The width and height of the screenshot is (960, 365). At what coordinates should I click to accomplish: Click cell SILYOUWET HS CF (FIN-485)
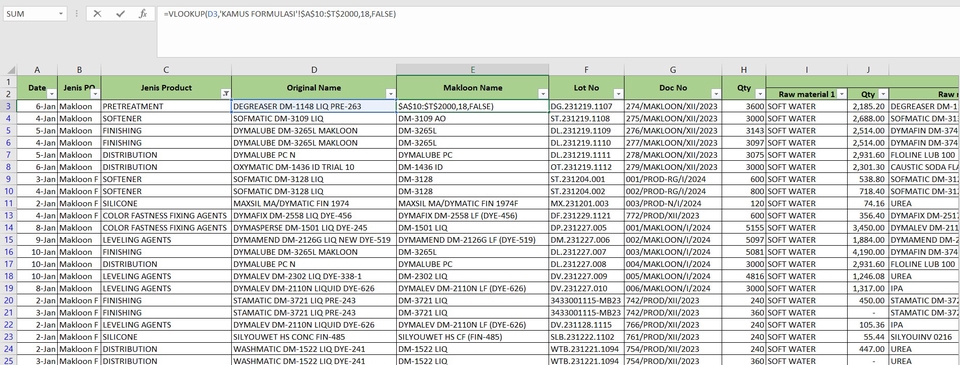tap(473, 337)
